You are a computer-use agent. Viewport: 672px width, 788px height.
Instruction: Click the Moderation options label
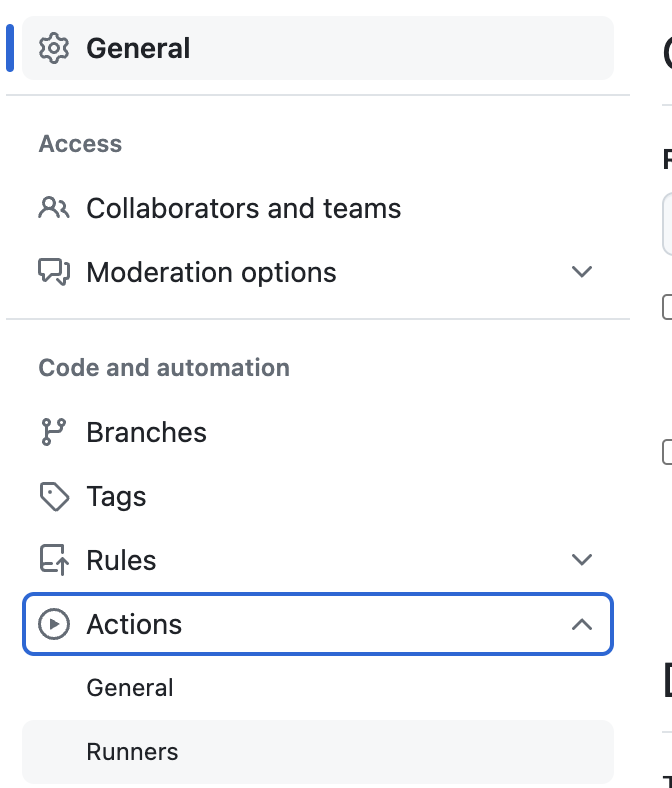[x=211, y=272]
